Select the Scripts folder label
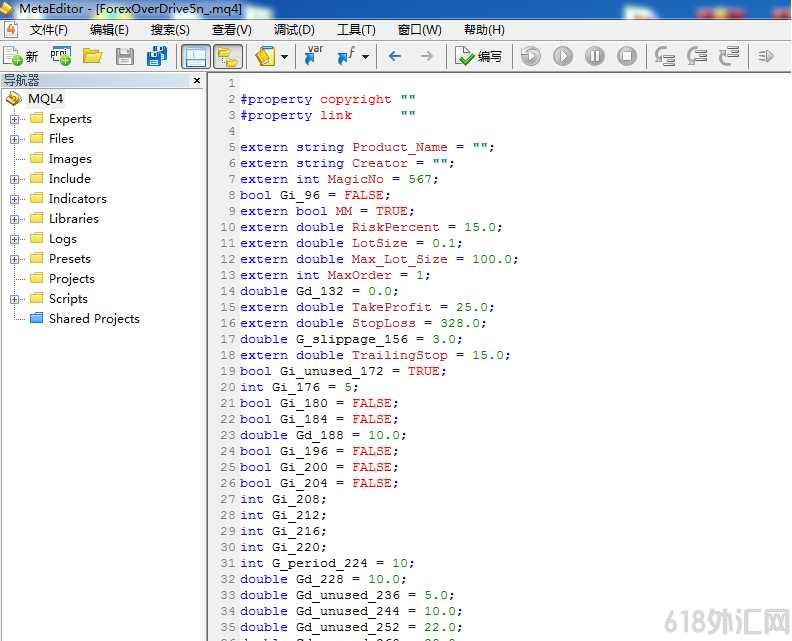The height and width of the screenshot is (641, 792). point(68,299)
